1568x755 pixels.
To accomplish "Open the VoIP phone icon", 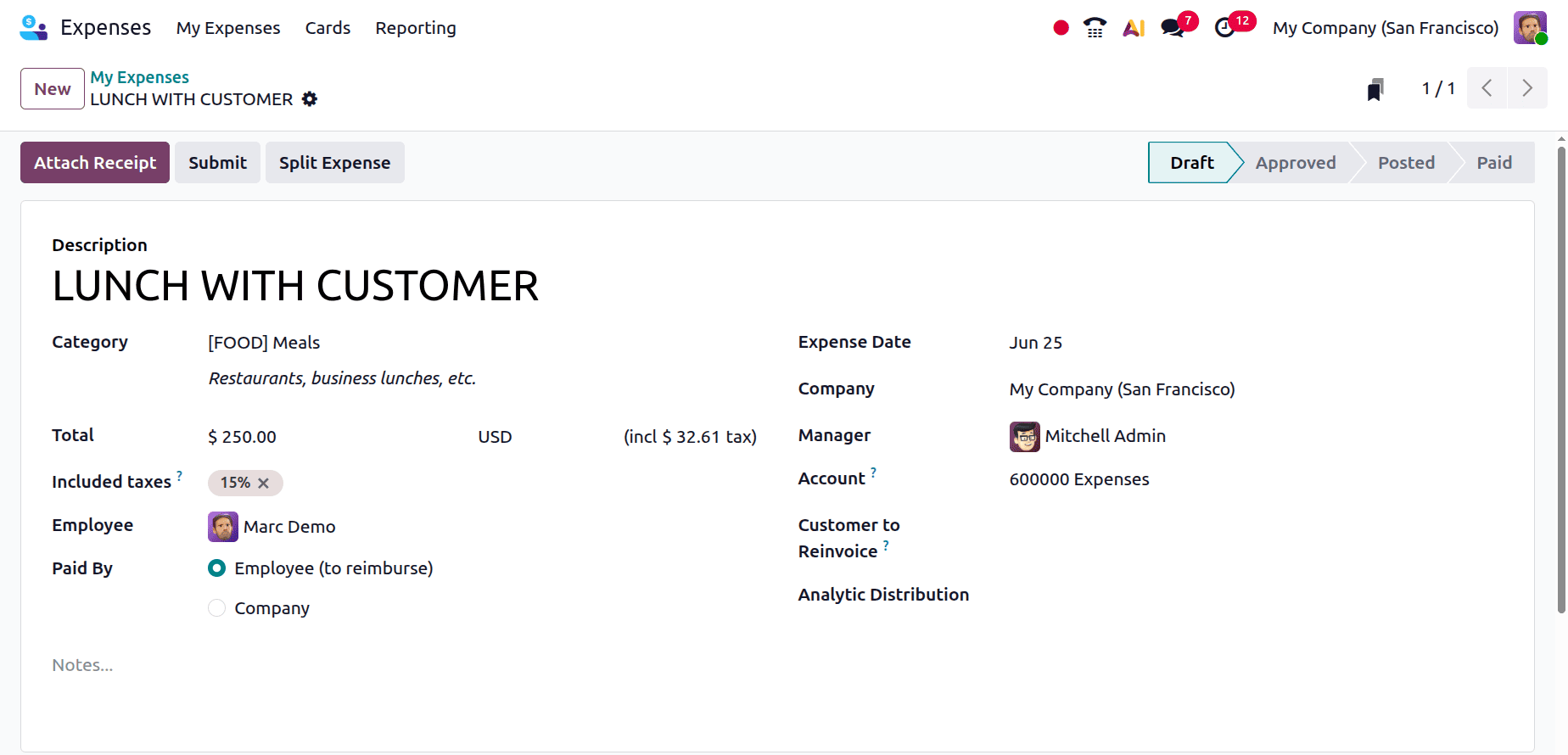I will (x=1095, y=28).
